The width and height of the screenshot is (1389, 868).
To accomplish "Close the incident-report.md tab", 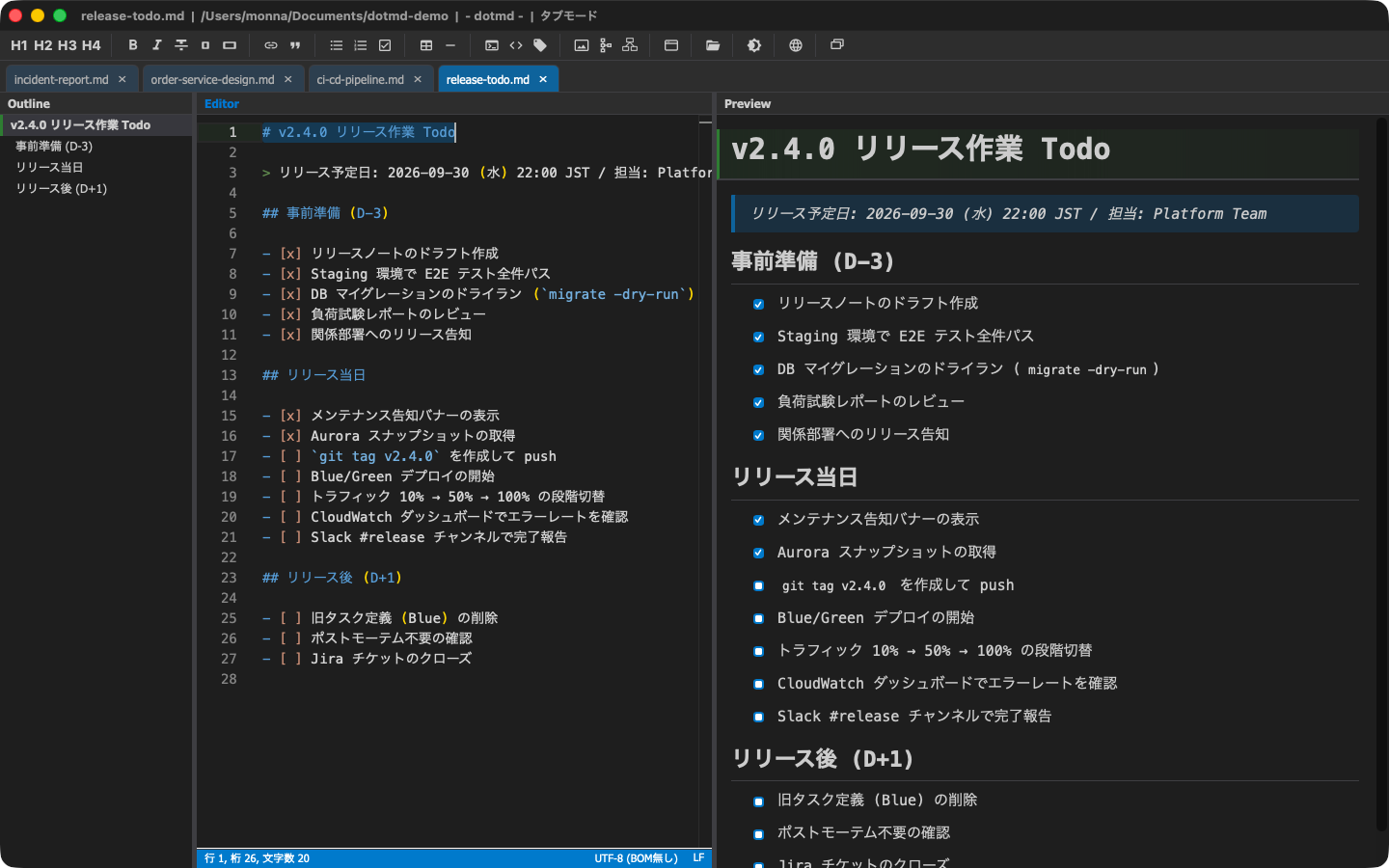I will point(123,80).
